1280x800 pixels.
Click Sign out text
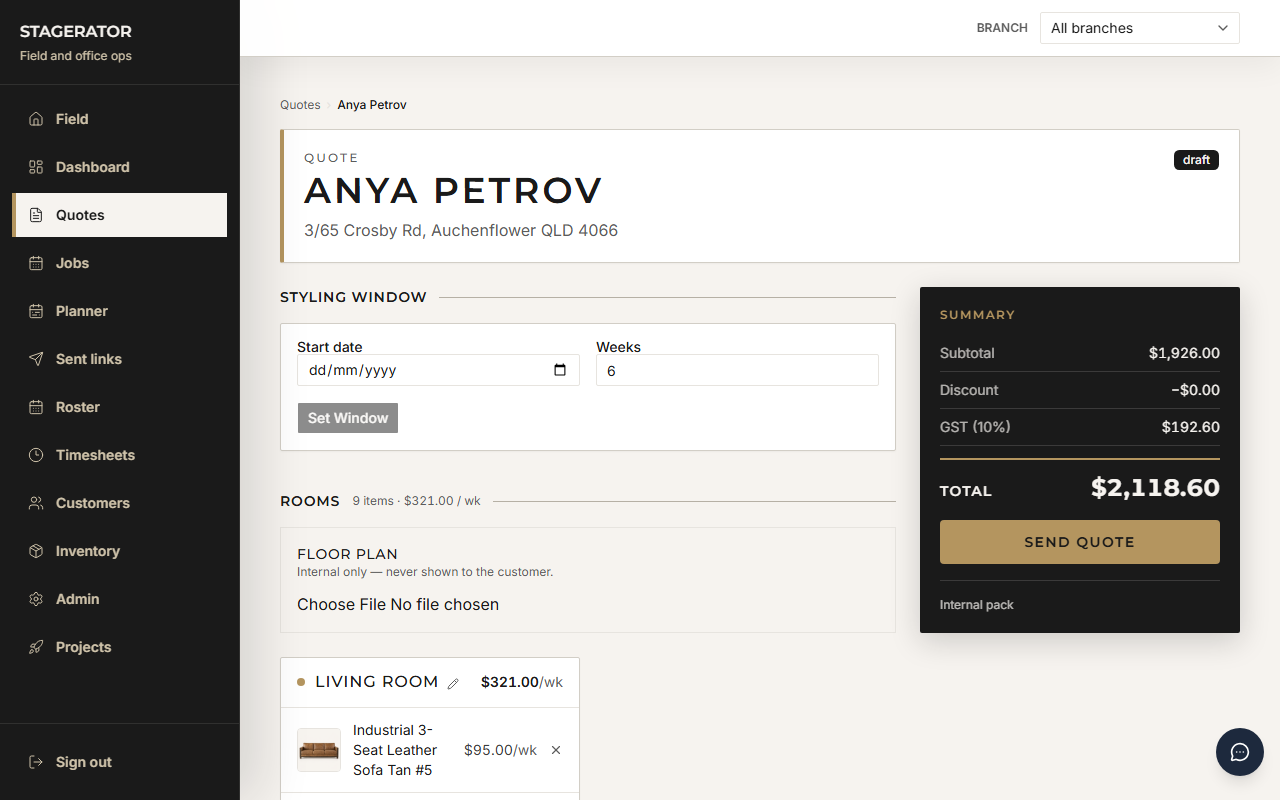(84, 762)
